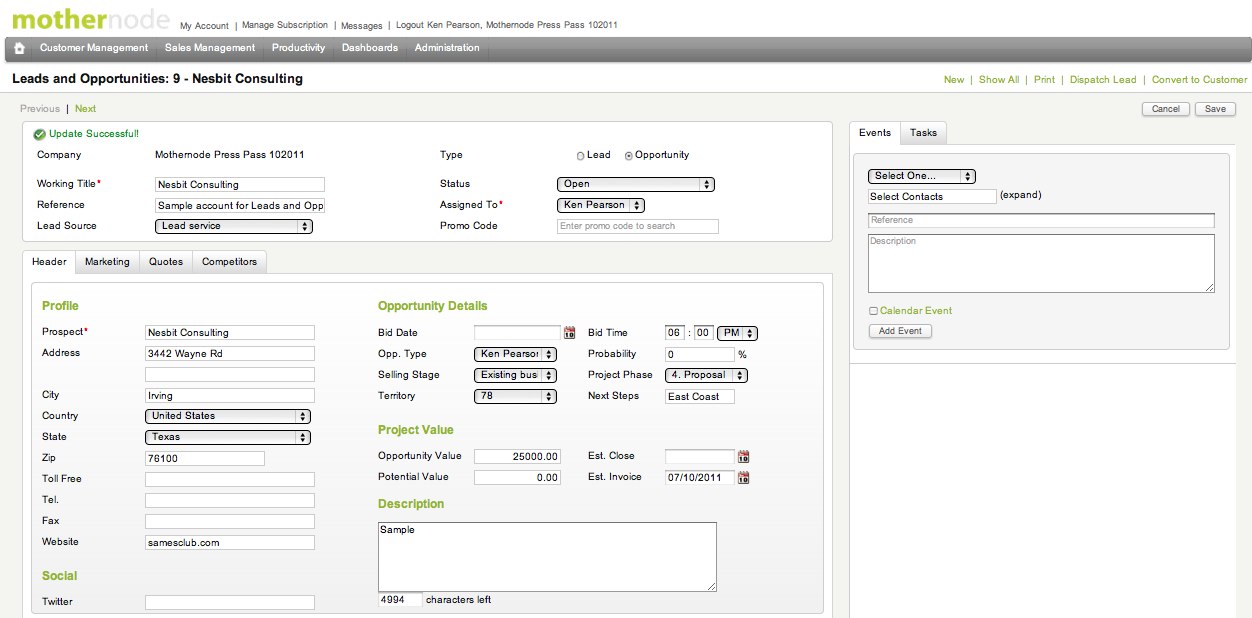
Task: Open the Est. Invoice calendar icon
Action: coord(743,478)
